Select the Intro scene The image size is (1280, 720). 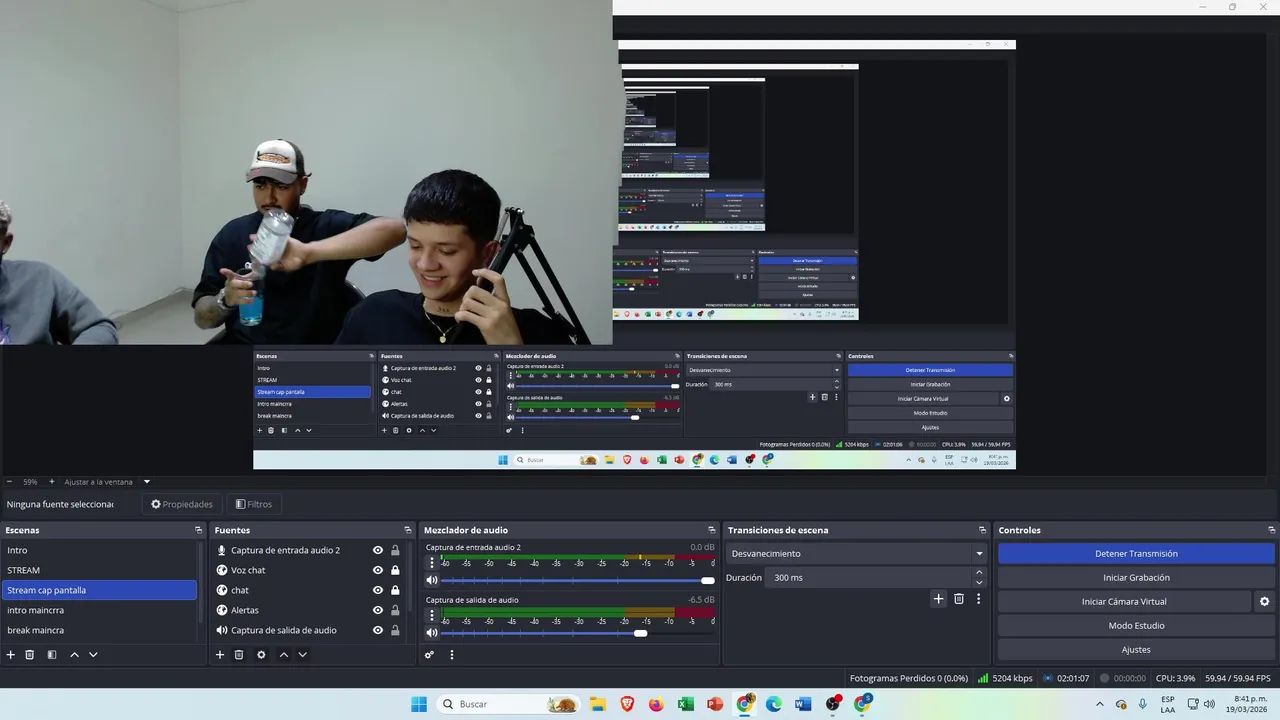(x=100, y=550)
